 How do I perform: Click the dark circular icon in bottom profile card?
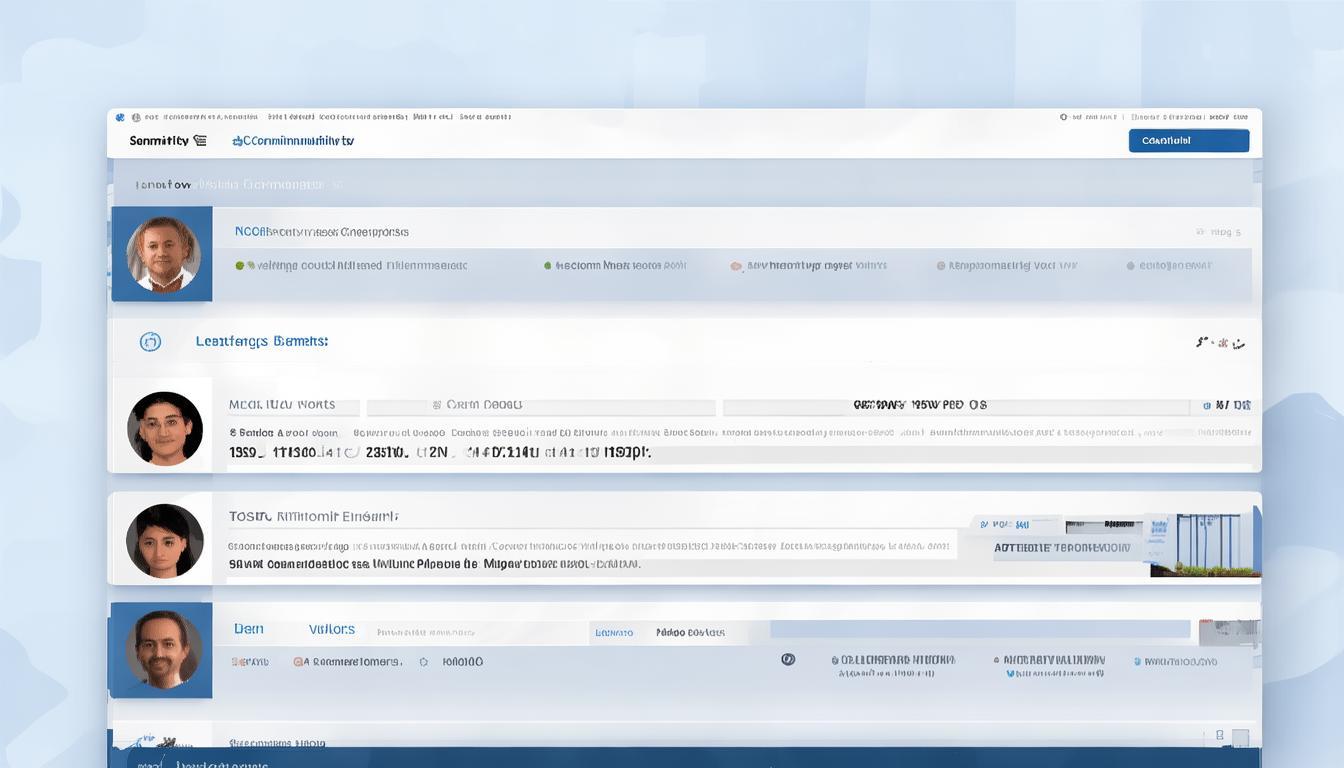tap(788, 660)
